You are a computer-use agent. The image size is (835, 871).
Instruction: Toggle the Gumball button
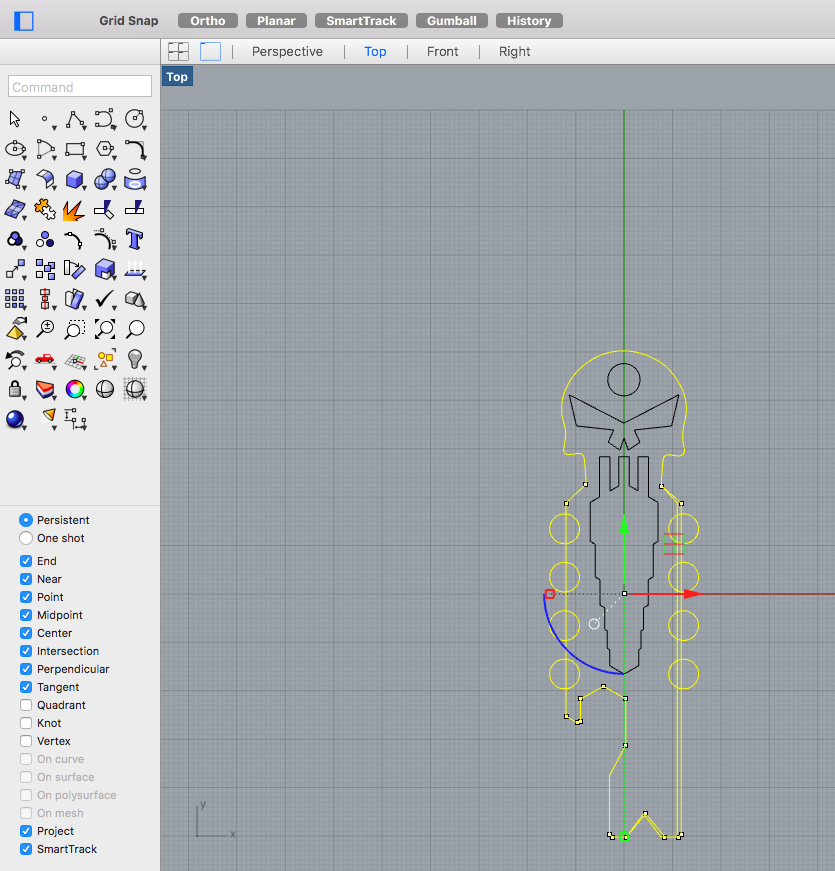pos(452,21)
